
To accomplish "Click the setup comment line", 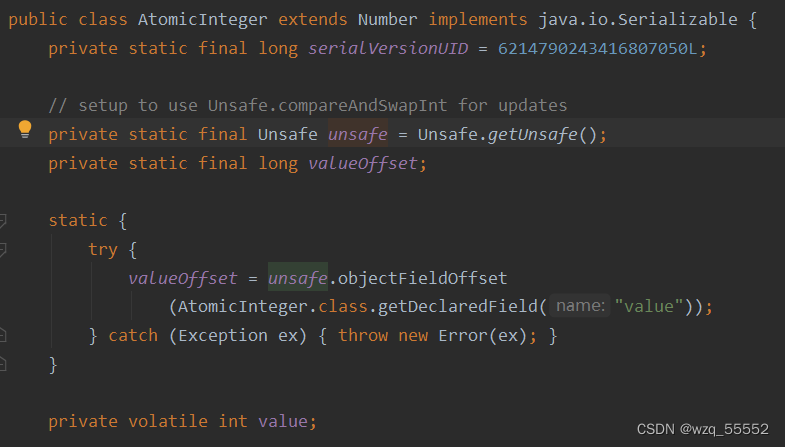I will click(308, 106).
